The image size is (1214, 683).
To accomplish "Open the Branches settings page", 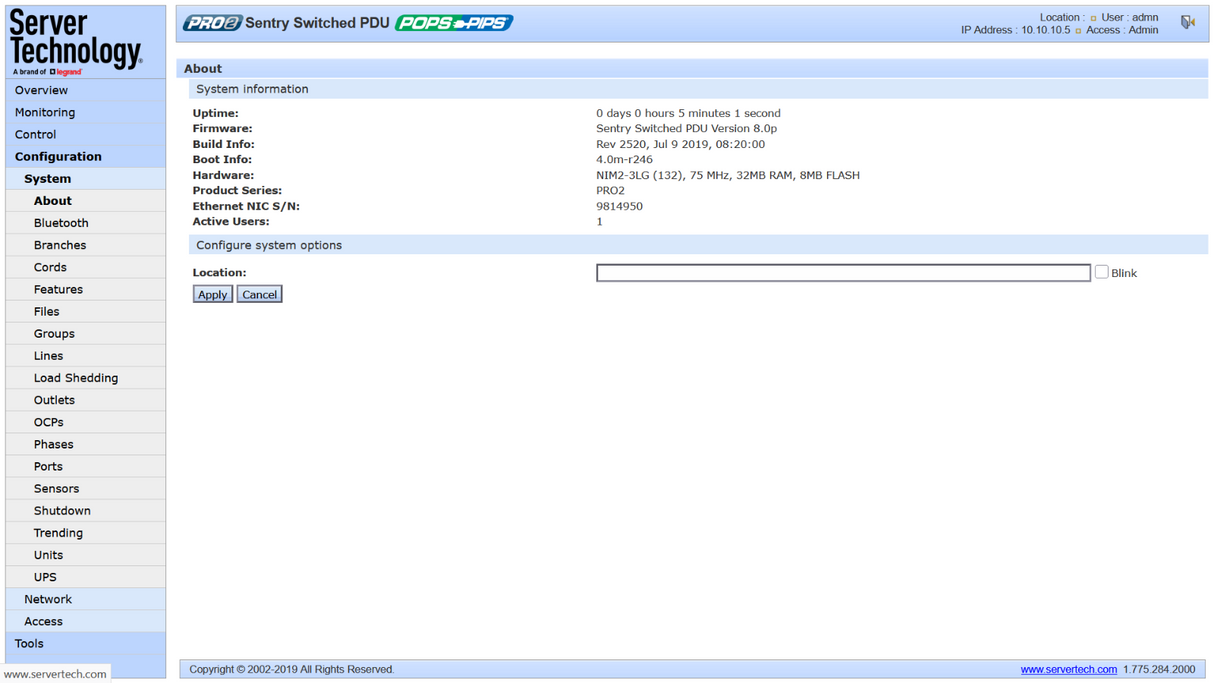I will [x=86, y=245].
